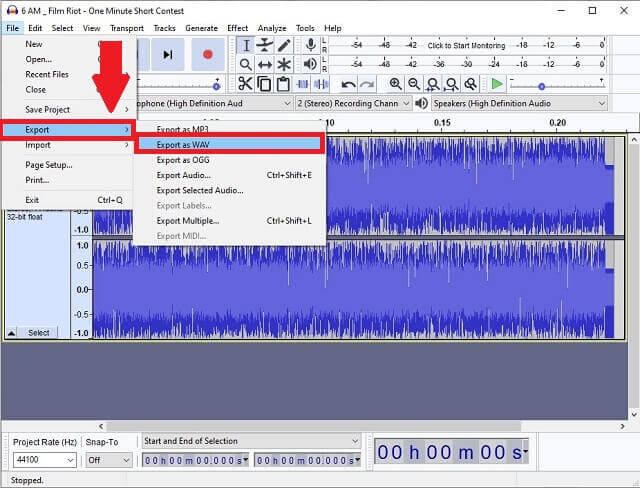Open the Tools menu
The height and width of the screenshot is (488, 640).
pos(305,28)
